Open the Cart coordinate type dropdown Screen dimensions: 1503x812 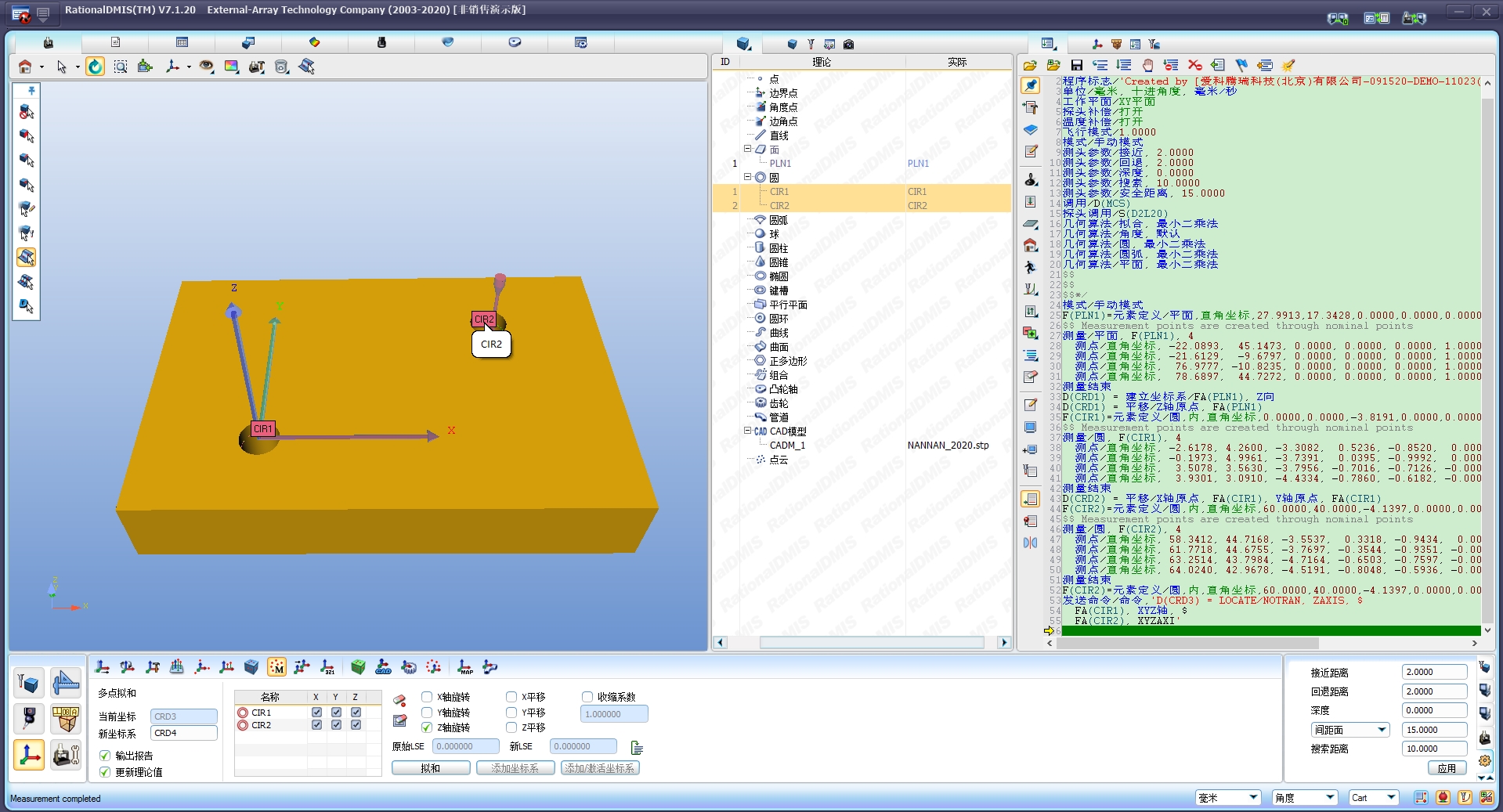tap(1374, 798)
